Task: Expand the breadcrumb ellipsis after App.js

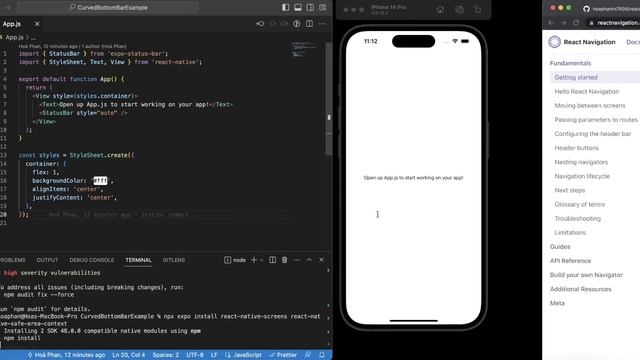Action: (x=33, y=37)
